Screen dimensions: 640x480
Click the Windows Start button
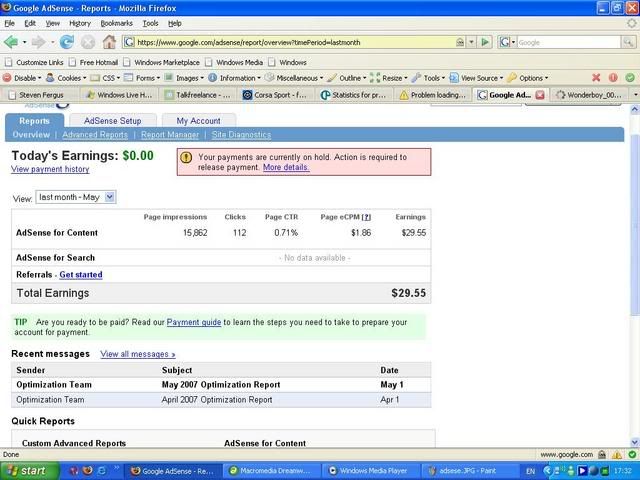[27, 470]
